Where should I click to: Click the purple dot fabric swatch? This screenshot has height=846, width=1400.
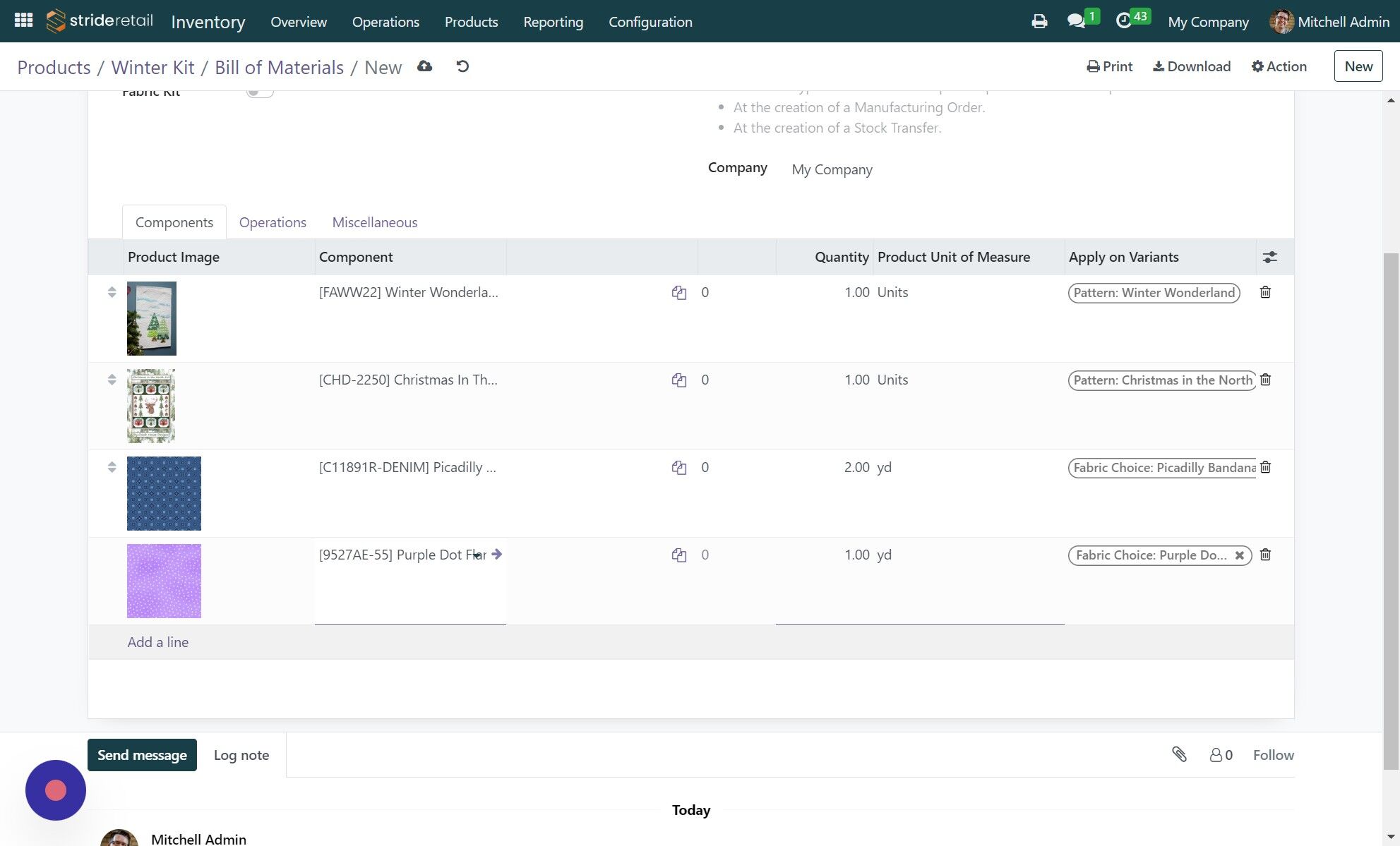[164, 581]
